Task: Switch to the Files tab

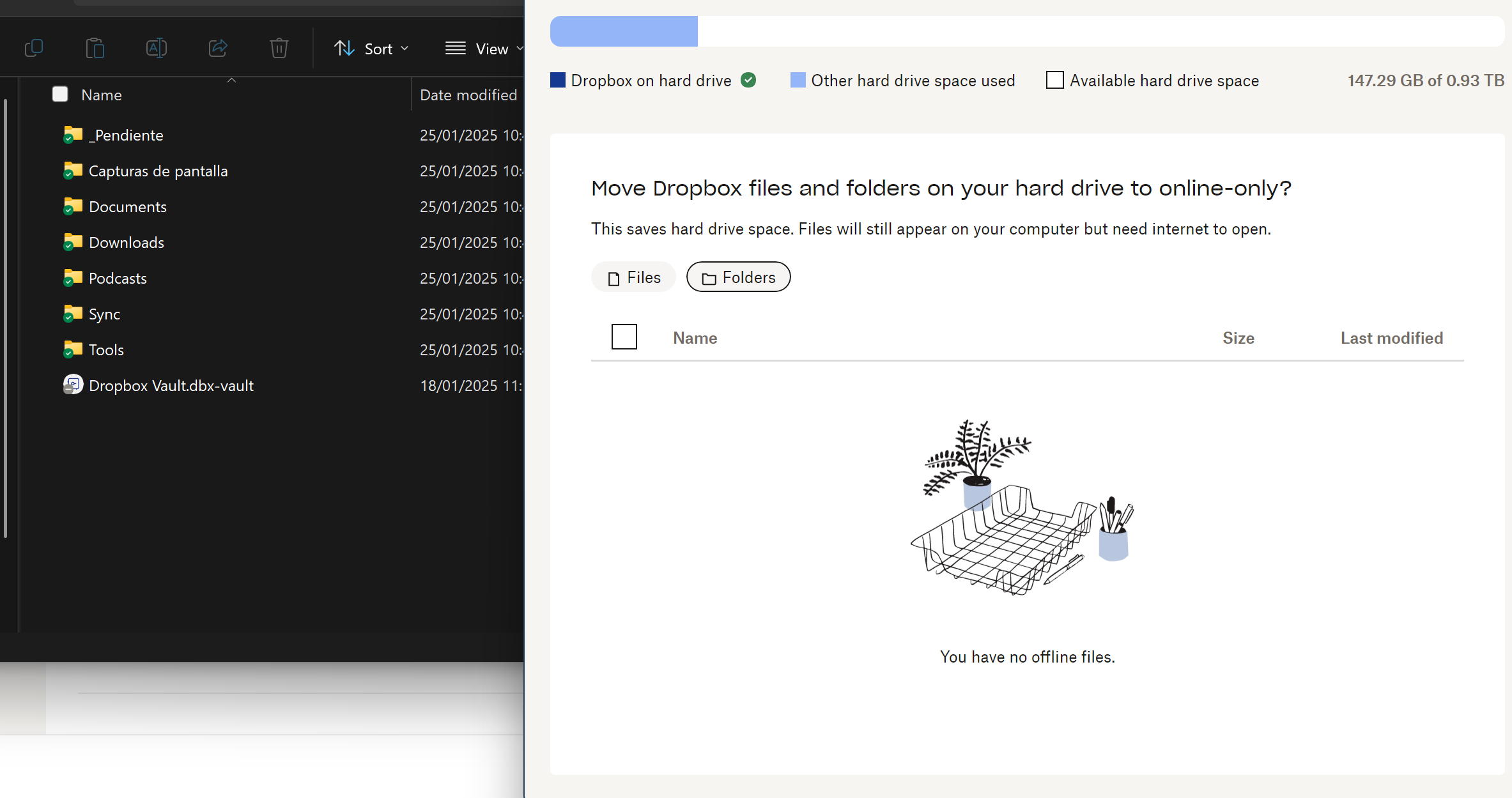Action: pos(633,277)
